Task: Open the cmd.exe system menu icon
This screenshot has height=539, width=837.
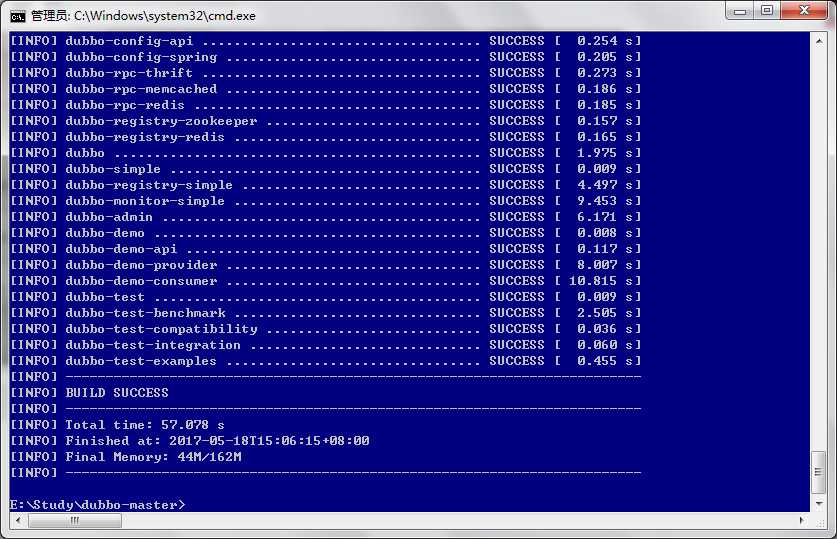Action: pyautogui.click(x=18, y=17)
